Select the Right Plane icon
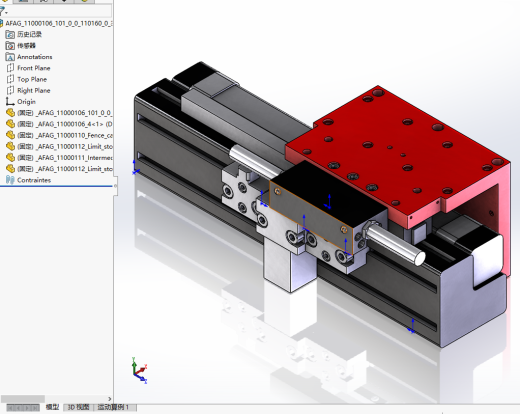Screen dimensions: 520x414 click(10, 90)
